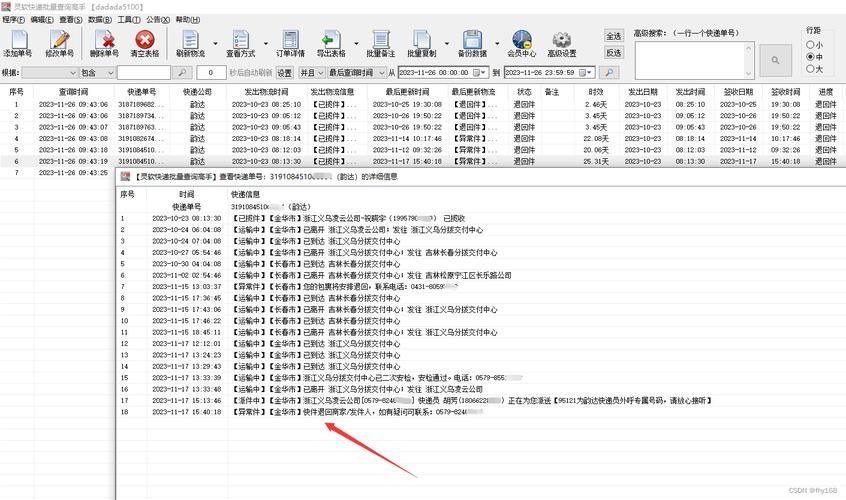Click the 批量备注 batch notes icon
Viewport: 846px width, 500px height.
tap(381, 40)
